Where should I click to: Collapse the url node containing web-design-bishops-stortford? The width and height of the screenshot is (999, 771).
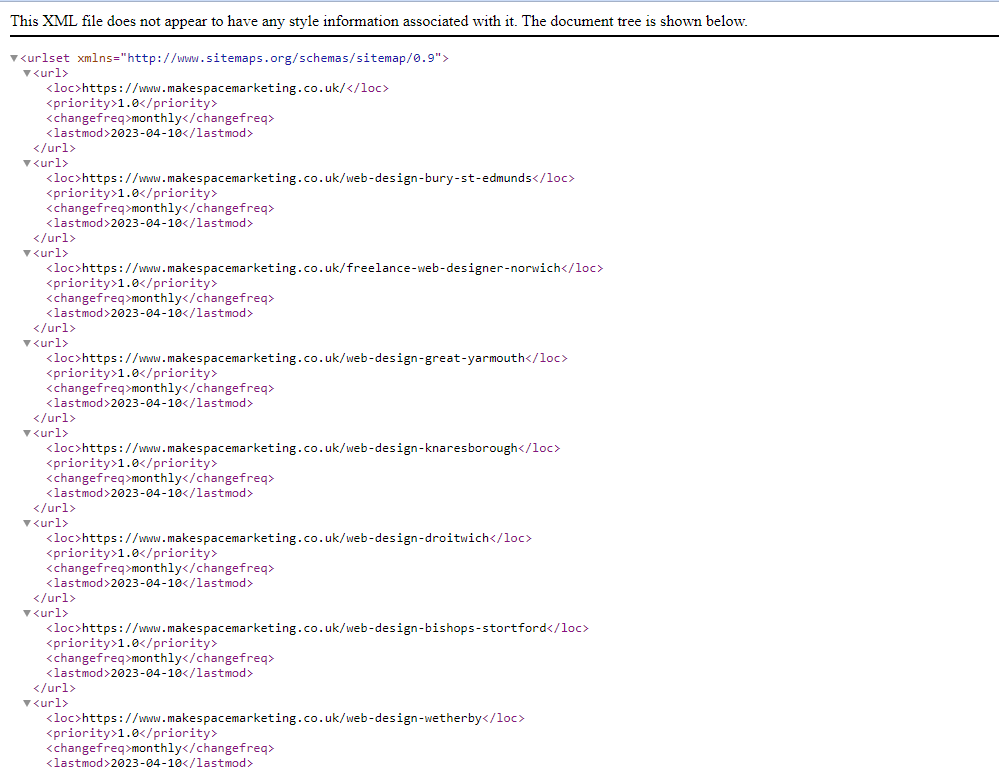(27, 613)
